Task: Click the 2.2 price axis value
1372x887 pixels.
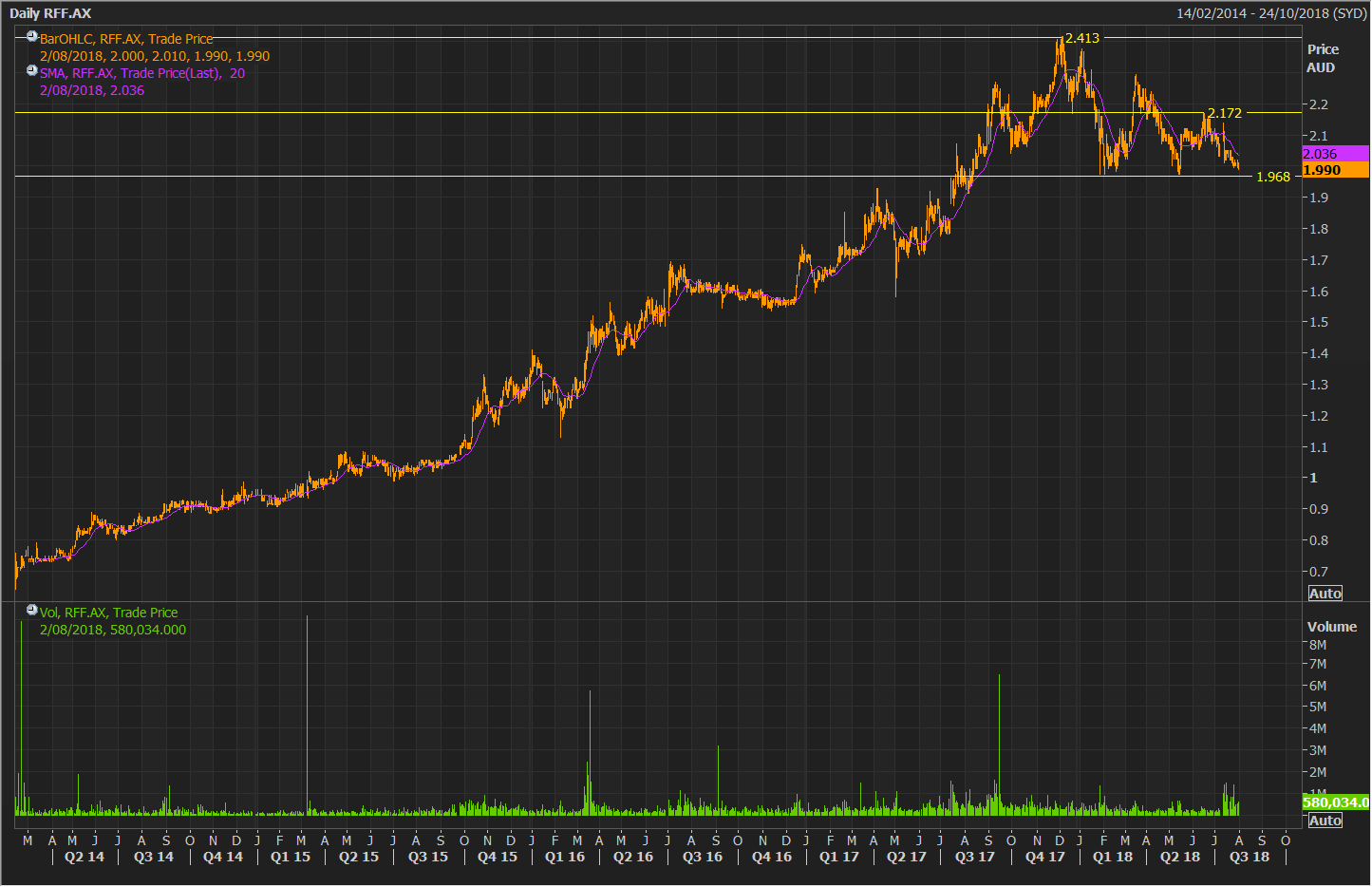Action: (1319, 104)
